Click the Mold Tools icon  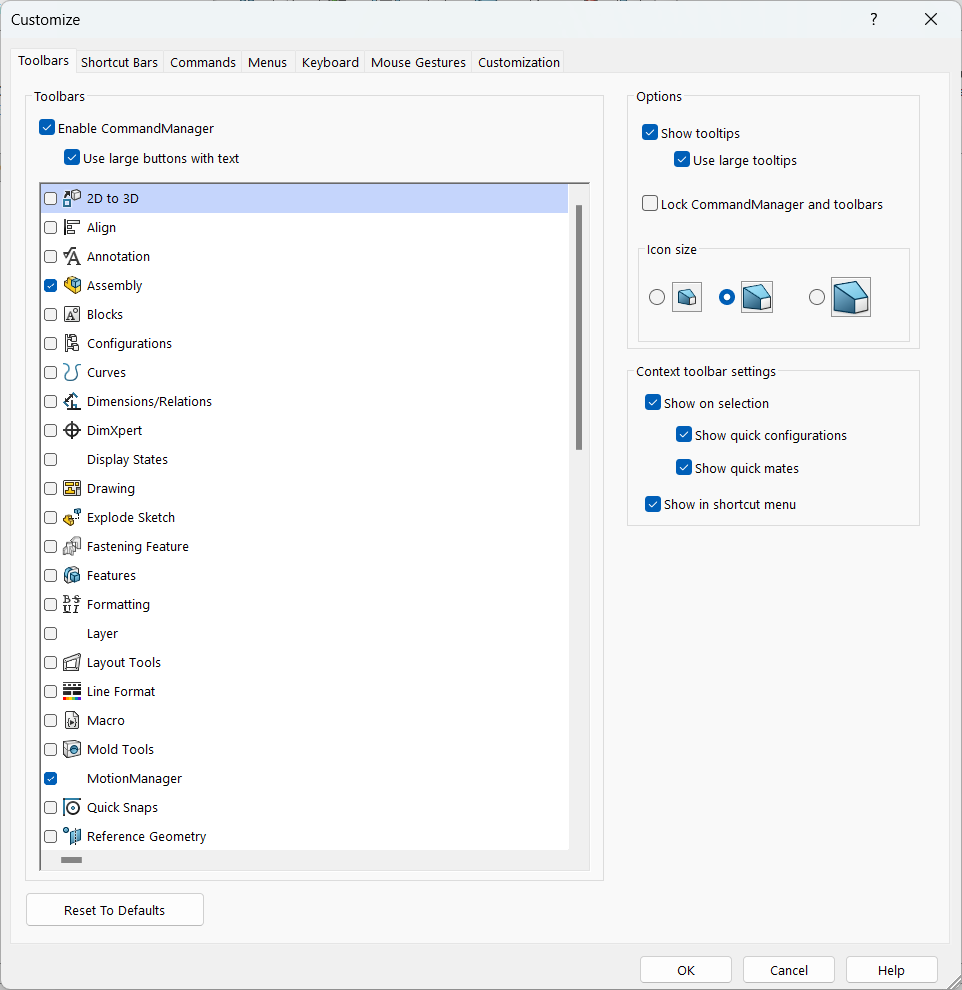click(x=72, y=750)
